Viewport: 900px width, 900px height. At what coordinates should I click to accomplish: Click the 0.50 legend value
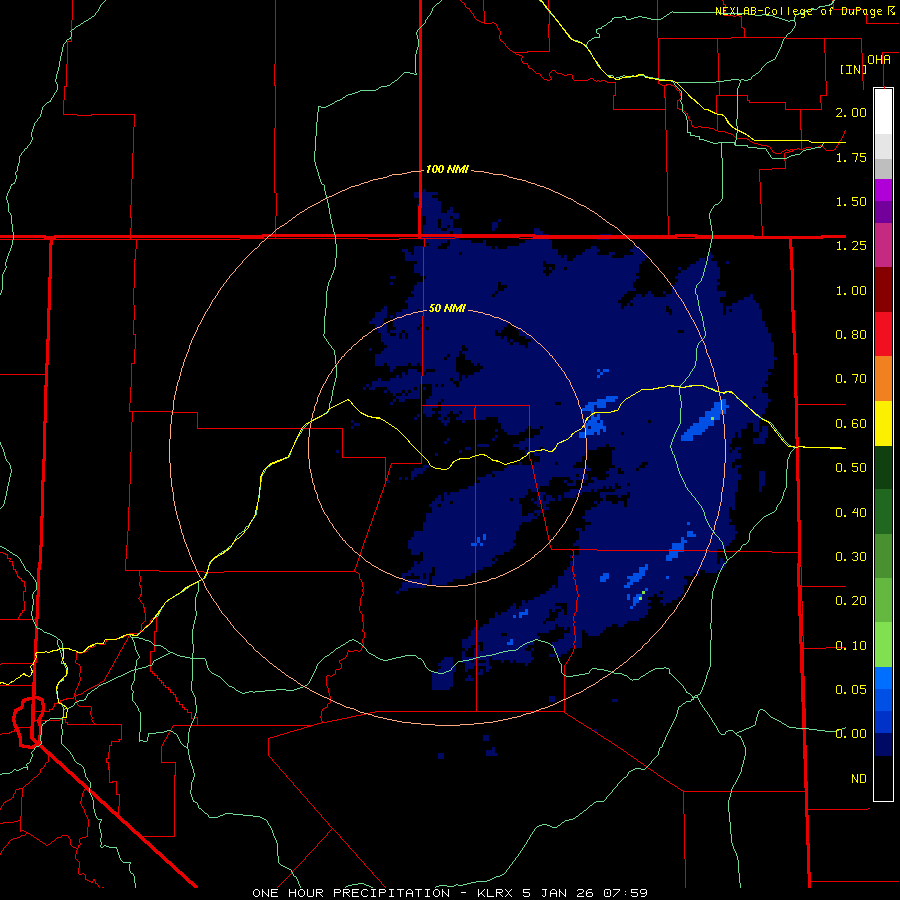click(x=851, y=468)
